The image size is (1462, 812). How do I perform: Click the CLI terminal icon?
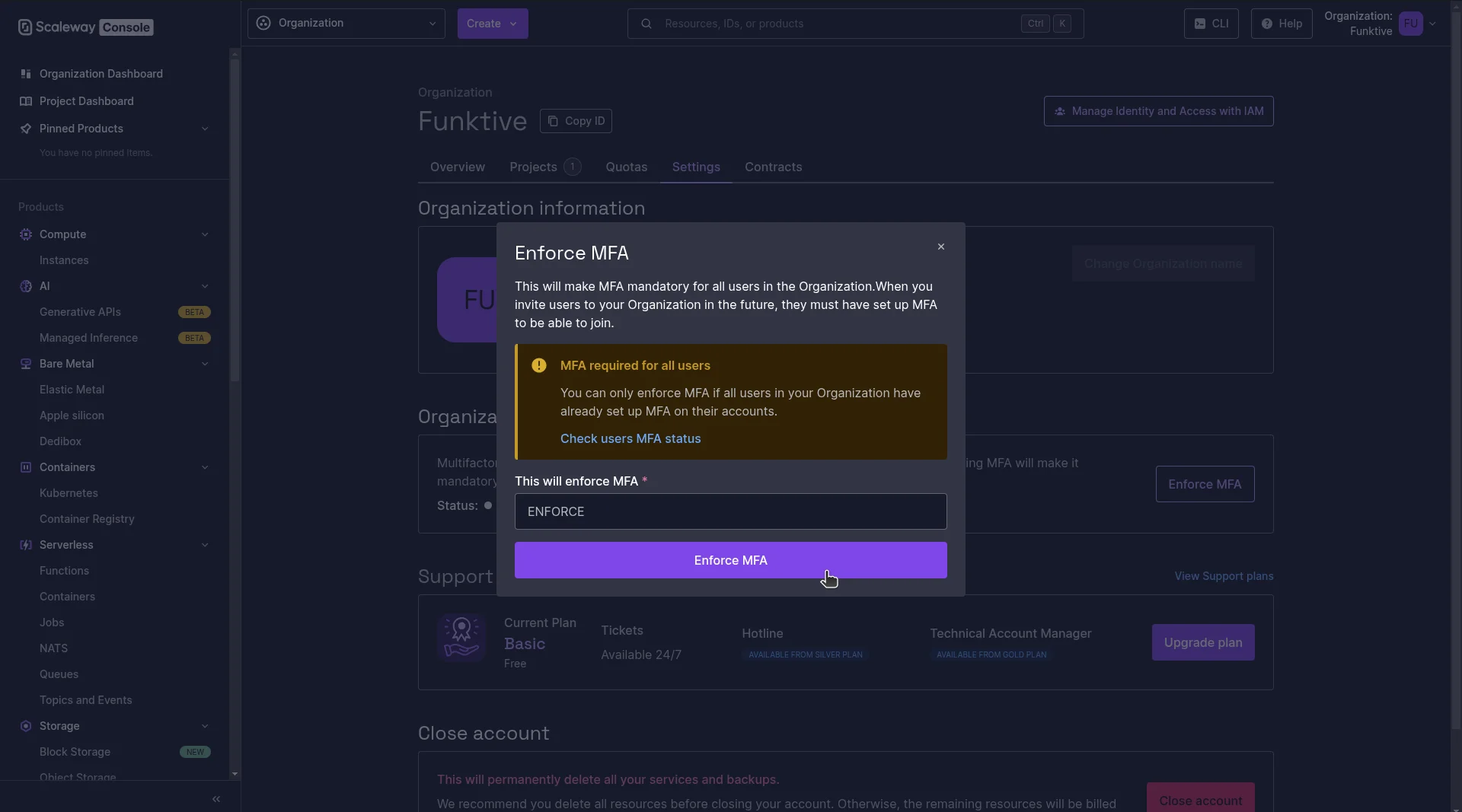1200,24
